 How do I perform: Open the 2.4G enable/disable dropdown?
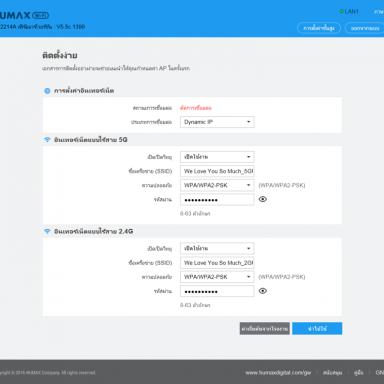point(217,248)
